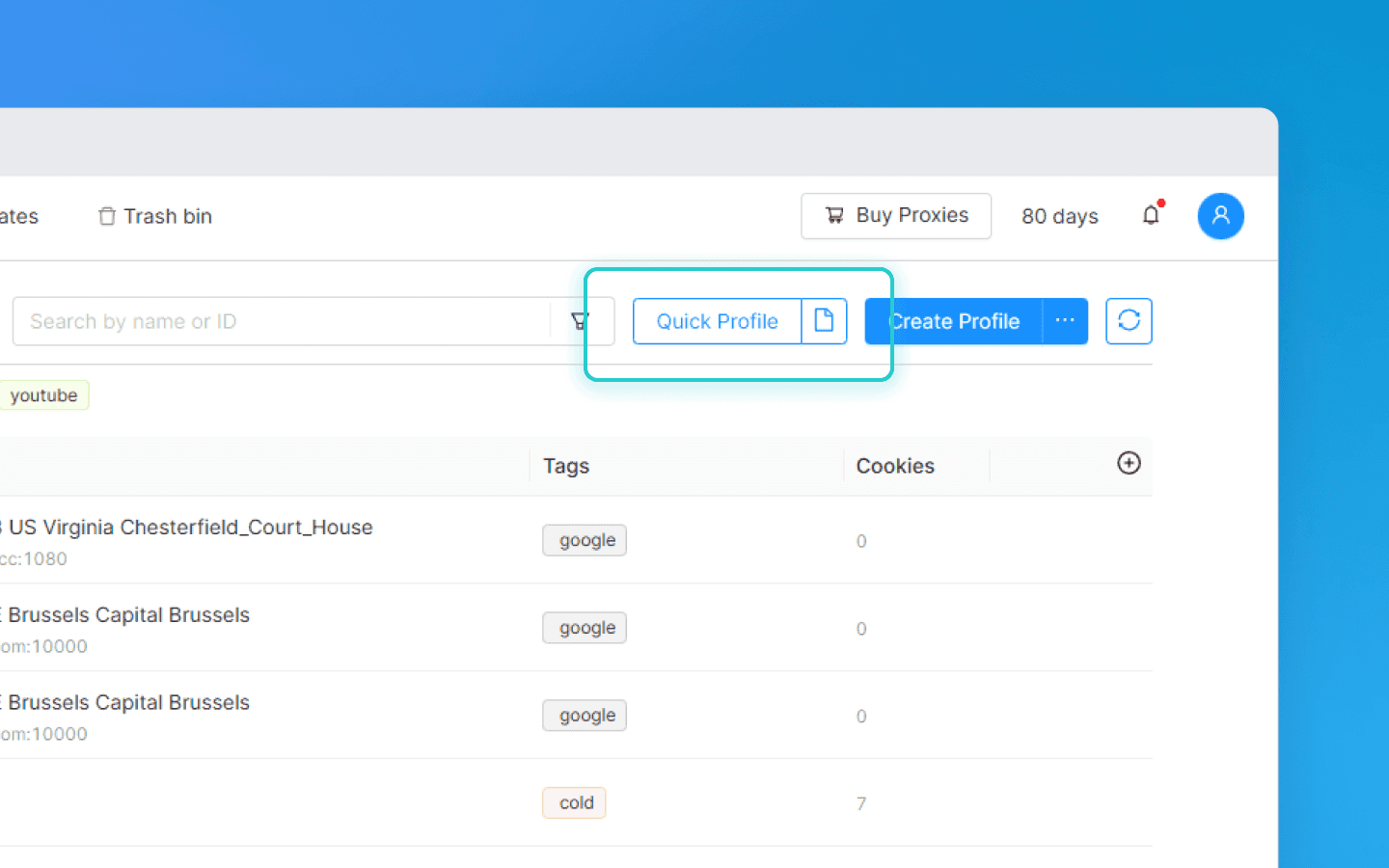Viewport: 1389px width, 868px height.
Task: Open the user account avatar
Action: tap(1220, 216)
